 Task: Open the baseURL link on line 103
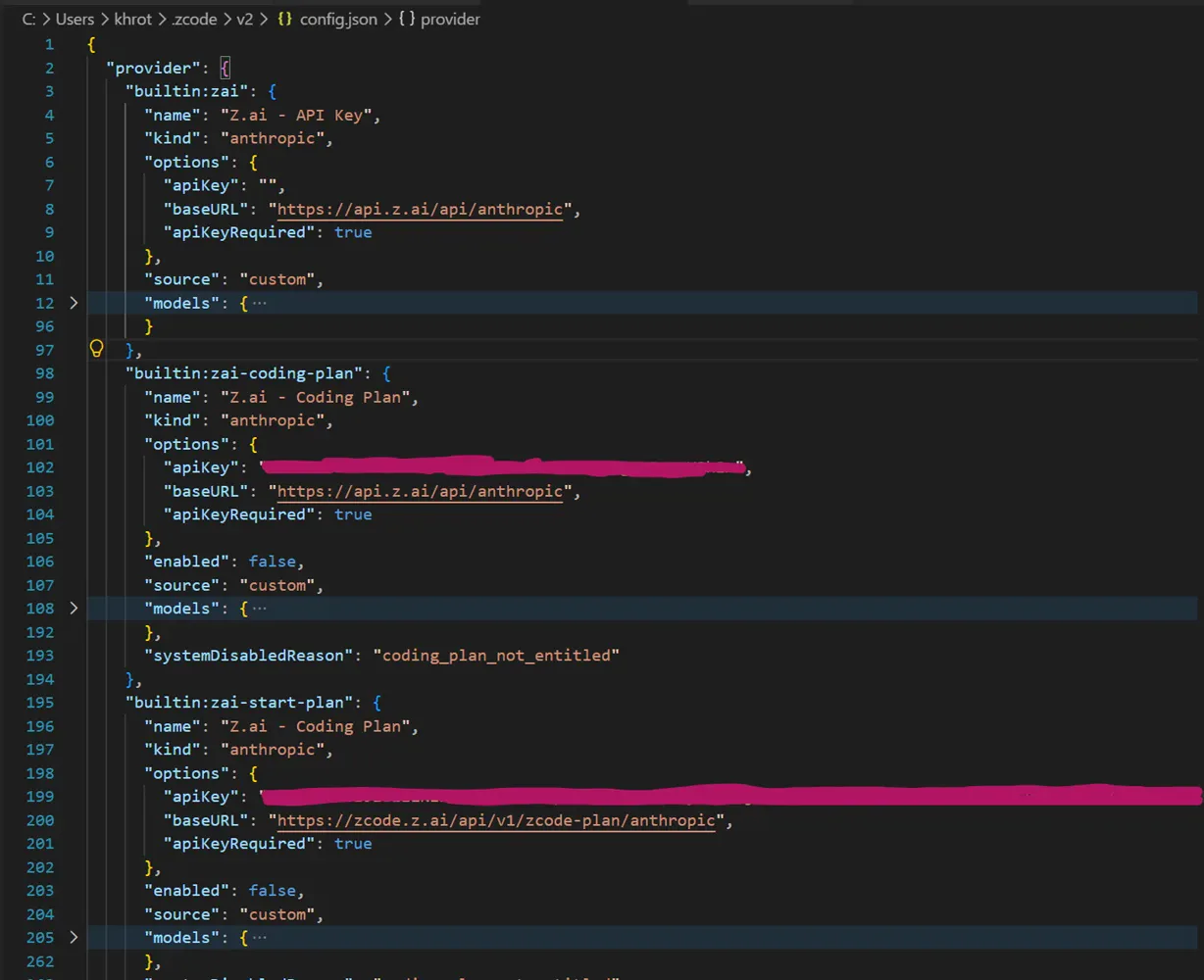[x=420, y=491]
